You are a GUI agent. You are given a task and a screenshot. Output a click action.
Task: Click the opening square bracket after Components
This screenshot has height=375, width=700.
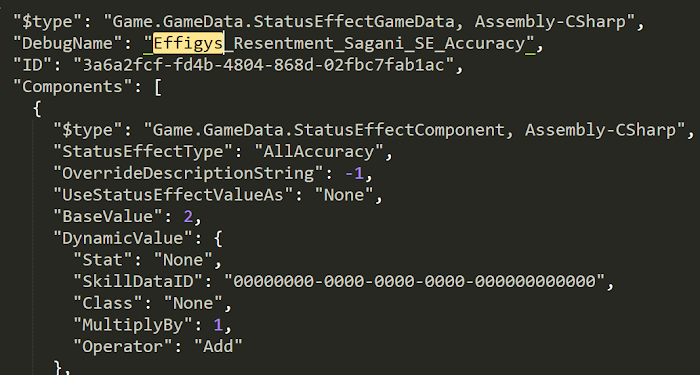(x=157, y=87)
